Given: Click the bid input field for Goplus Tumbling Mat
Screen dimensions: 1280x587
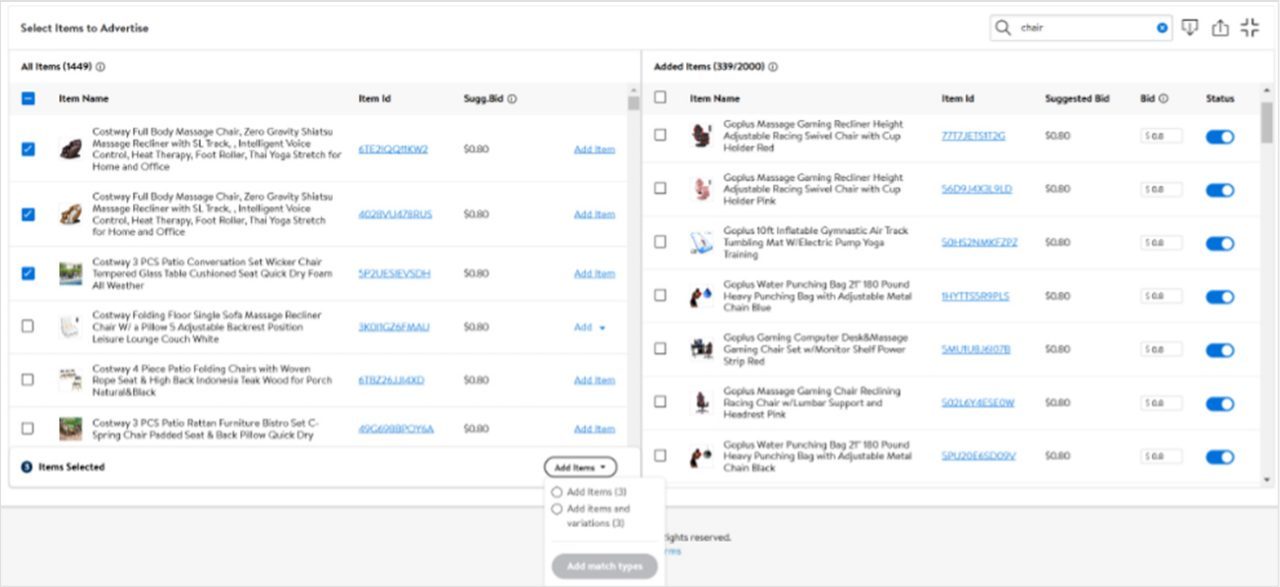Looking at the screenshot, I should (1160, 242).
